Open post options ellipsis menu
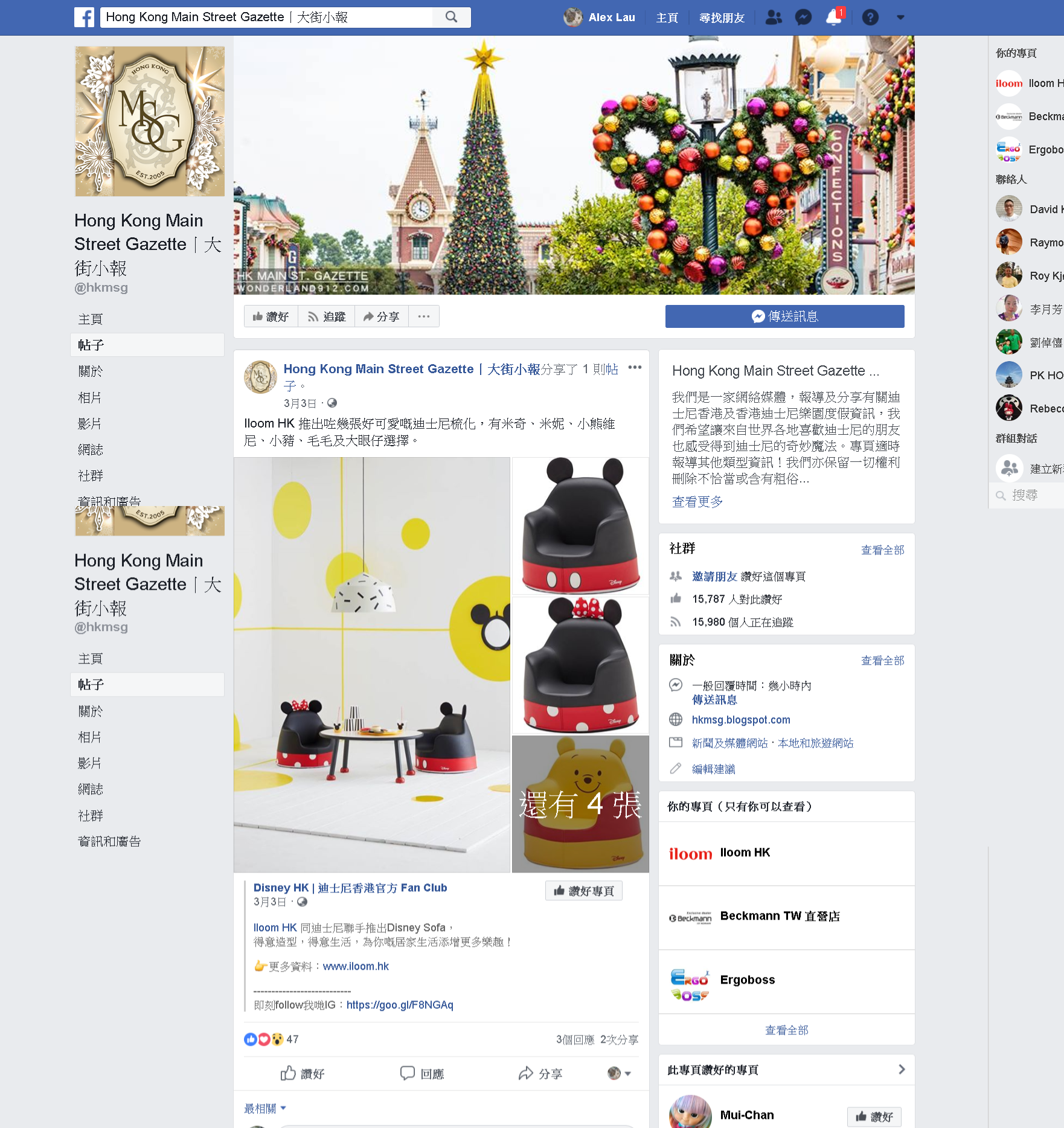 (635, 367)
